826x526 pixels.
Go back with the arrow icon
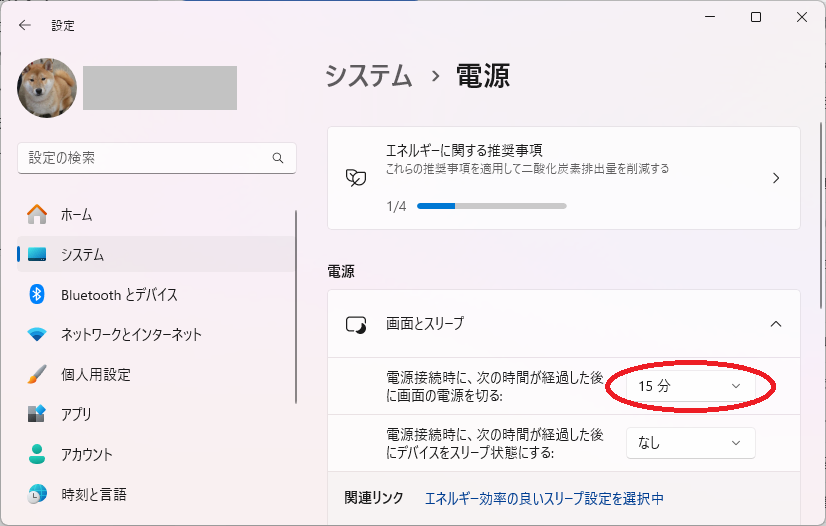25,25
